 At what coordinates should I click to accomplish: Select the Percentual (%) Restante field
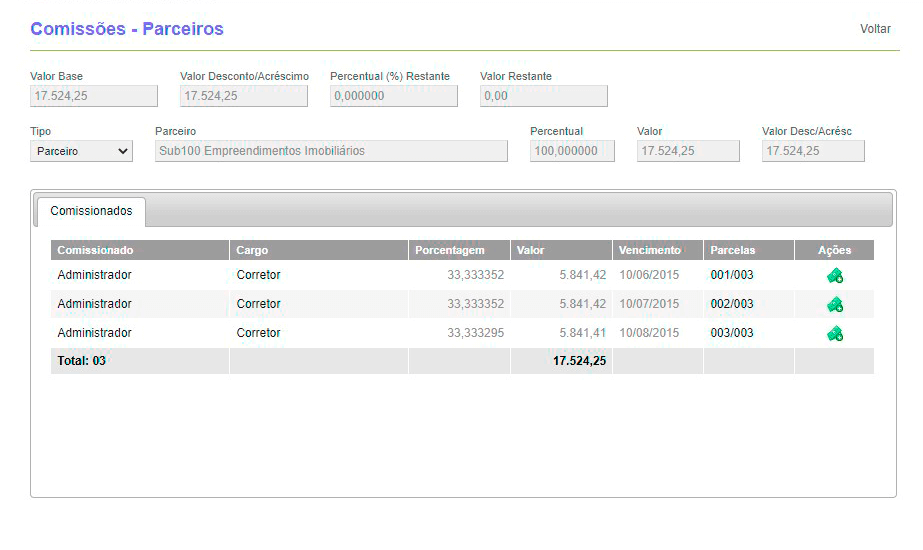coord(394,96)
